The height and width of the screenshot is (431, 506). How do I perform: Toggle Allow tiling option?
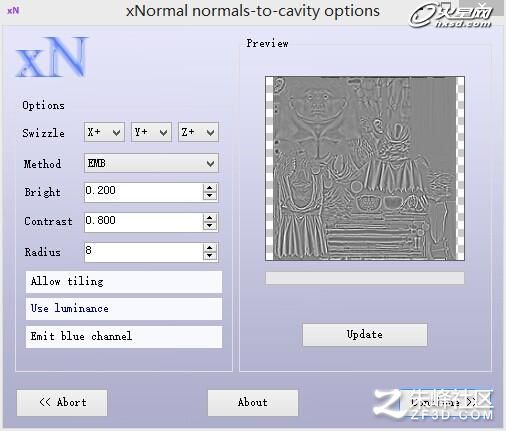point(124,282)
